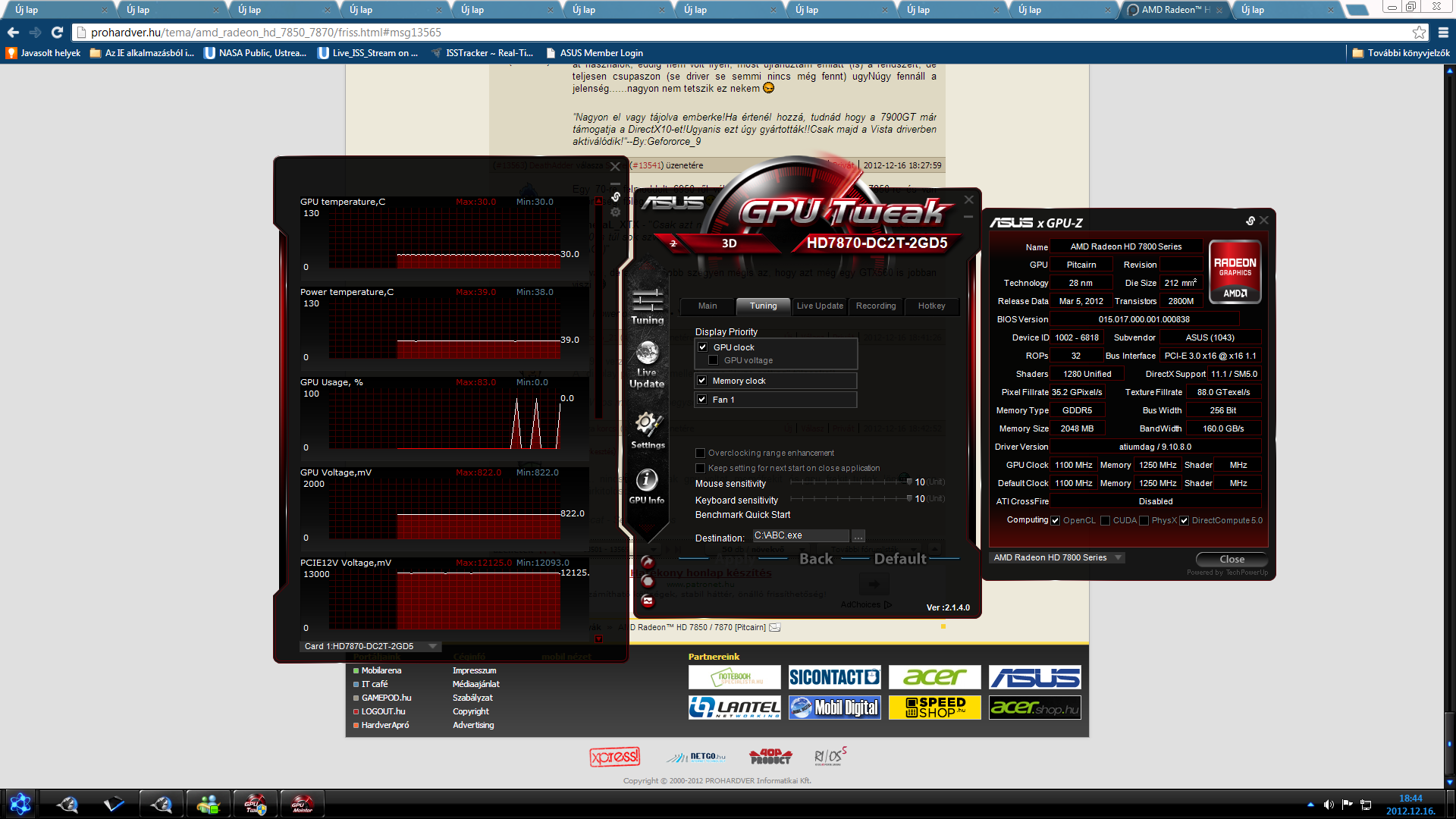The width and height of the screenshot is (1456, 819).
Task: Enable Keep setting for next start
Action: (x=700, y=468)
